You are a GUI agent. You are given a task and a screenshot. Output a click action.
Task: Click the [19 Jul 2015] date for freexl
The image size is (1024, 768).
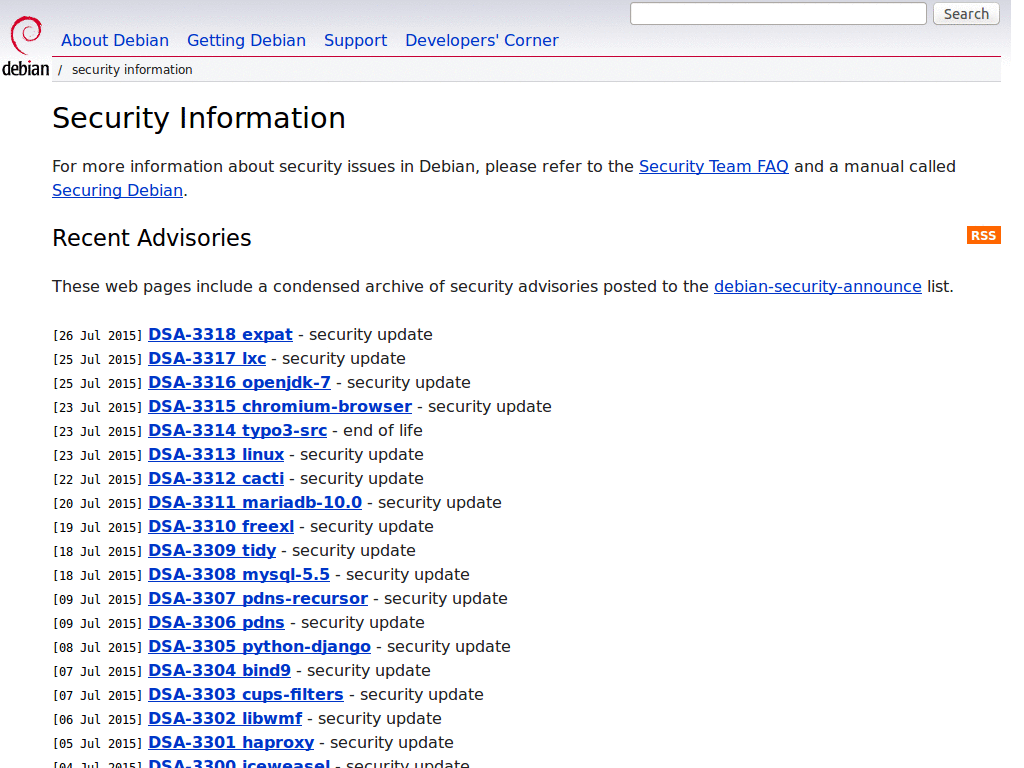pos(97,528)
